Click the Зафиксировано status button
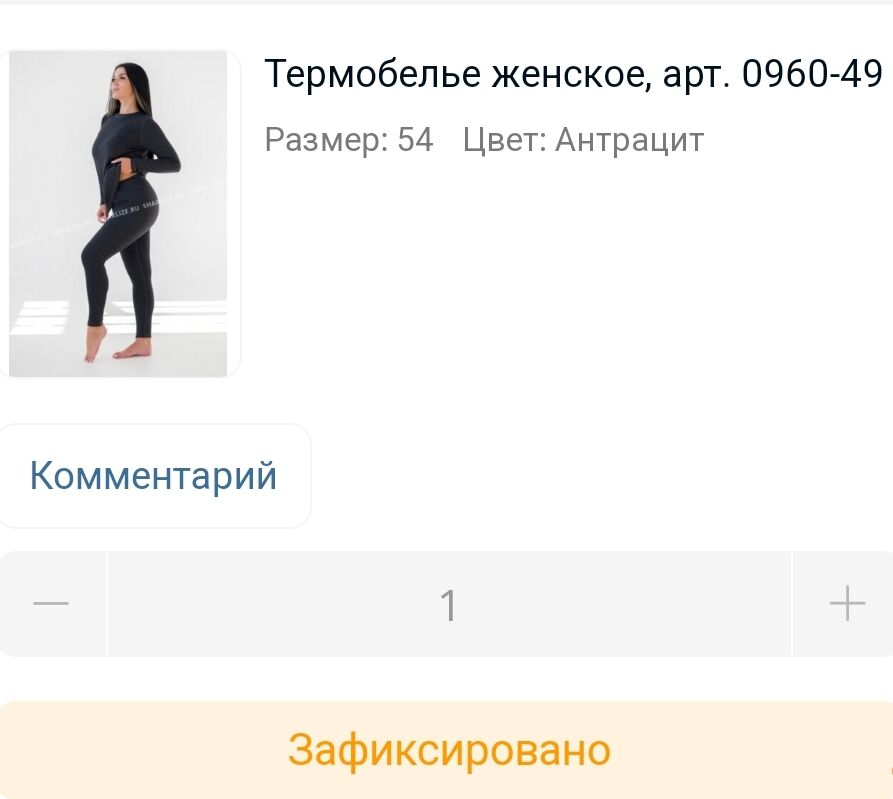This screenshot has width=893, height=799. pos(446,749)
